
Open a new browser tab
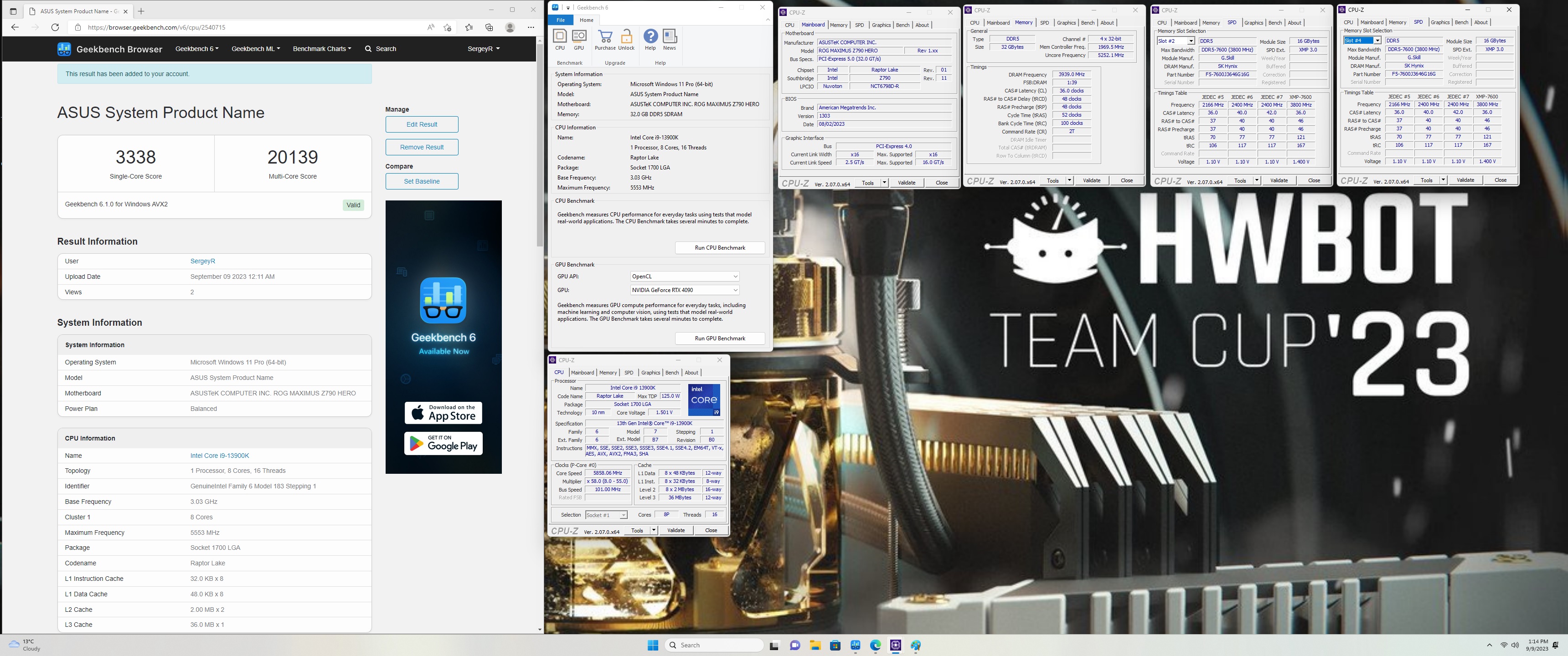click(141, 11)
